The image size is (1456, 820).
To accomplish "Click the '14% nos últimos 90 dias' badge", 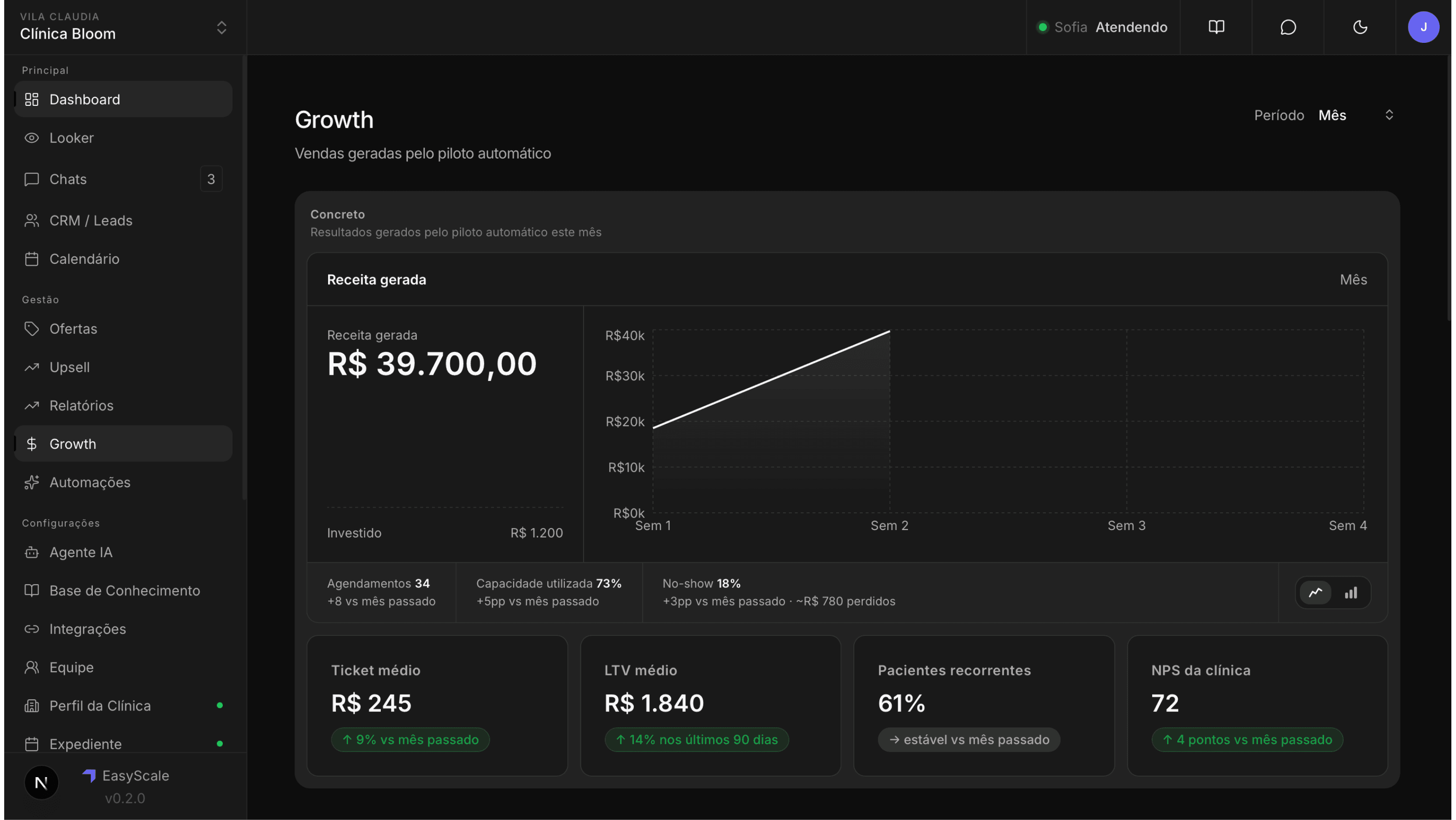I will click(x=696, y=740).
